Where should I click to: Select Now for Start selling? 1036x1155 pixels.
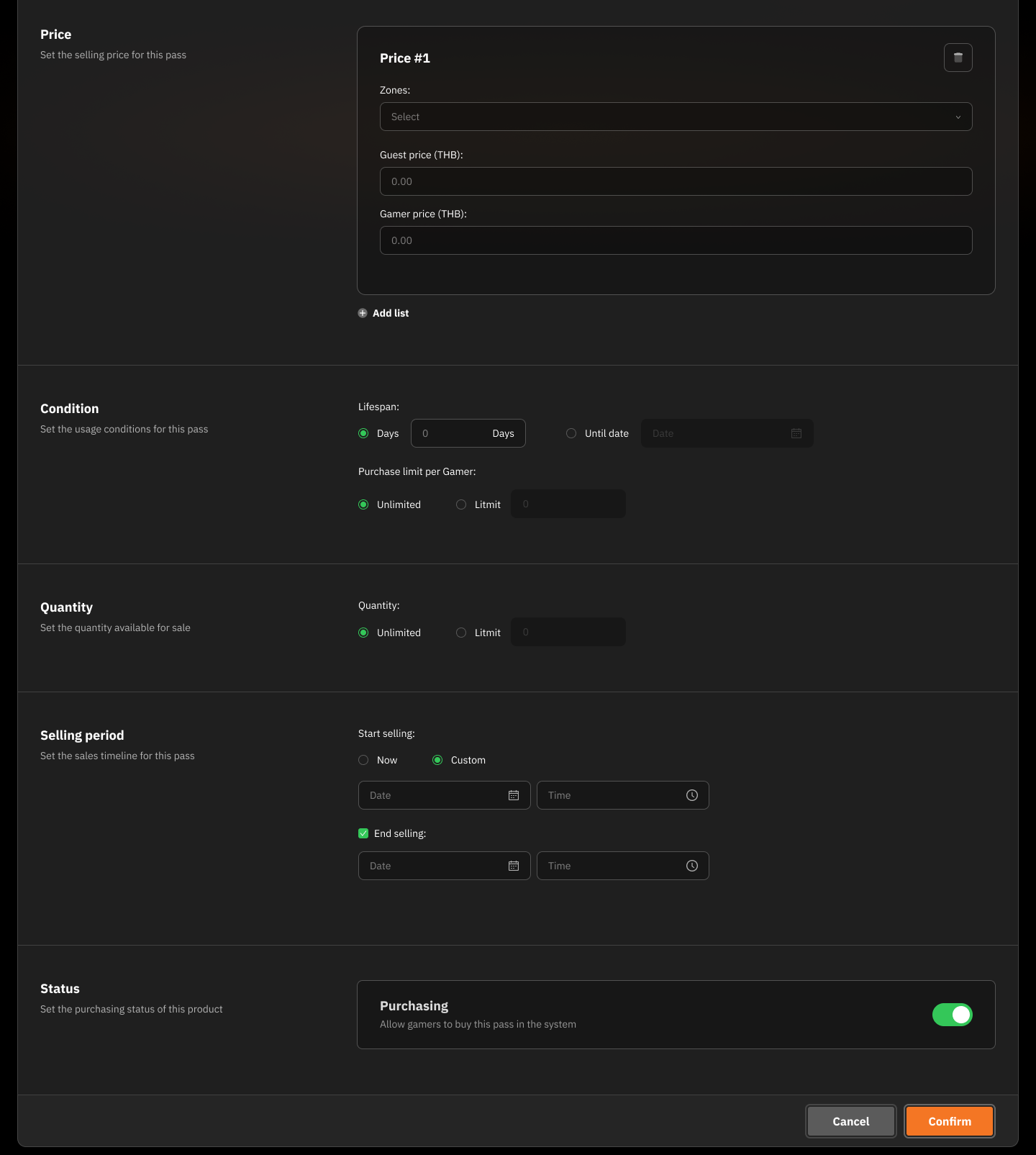click(363, 760)
